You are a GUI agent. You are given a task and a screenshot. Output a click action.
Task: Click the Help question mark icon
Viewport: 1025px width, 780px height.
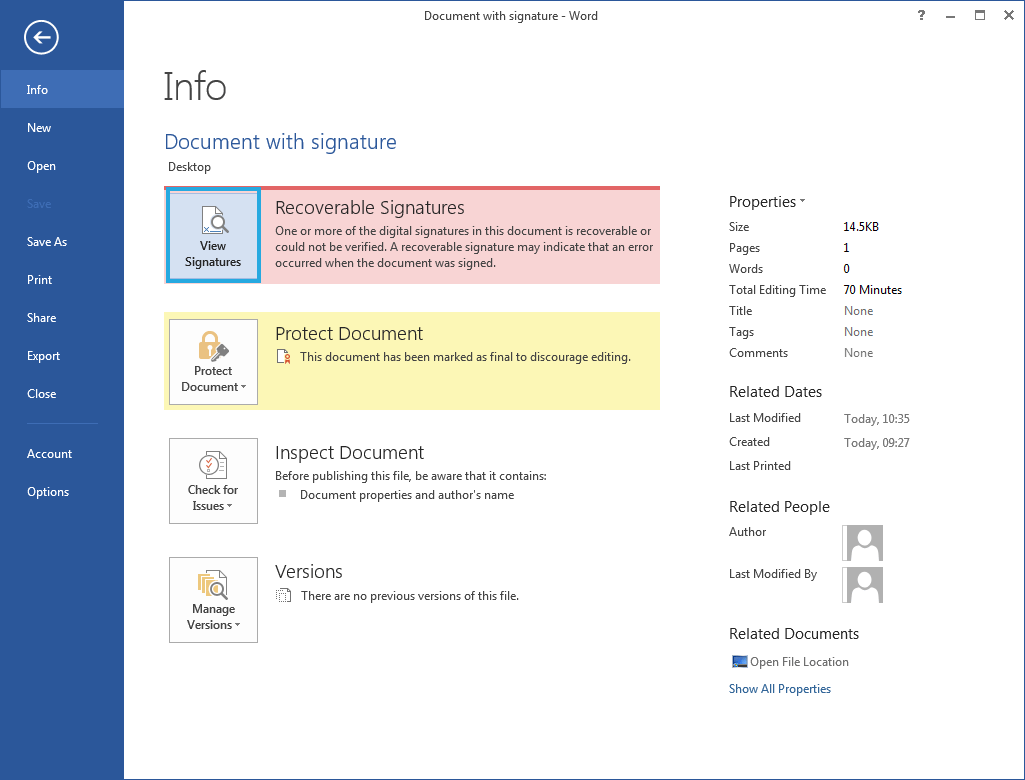(921, 15)
